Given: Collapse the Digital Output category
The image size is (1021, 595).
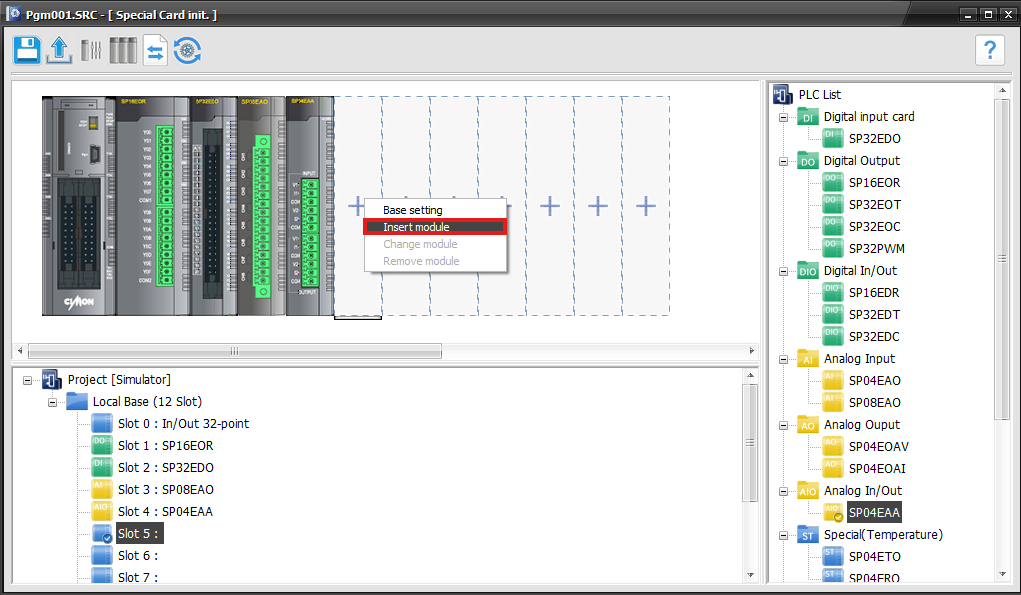Looking at the screenshot, I should point(783,161).
